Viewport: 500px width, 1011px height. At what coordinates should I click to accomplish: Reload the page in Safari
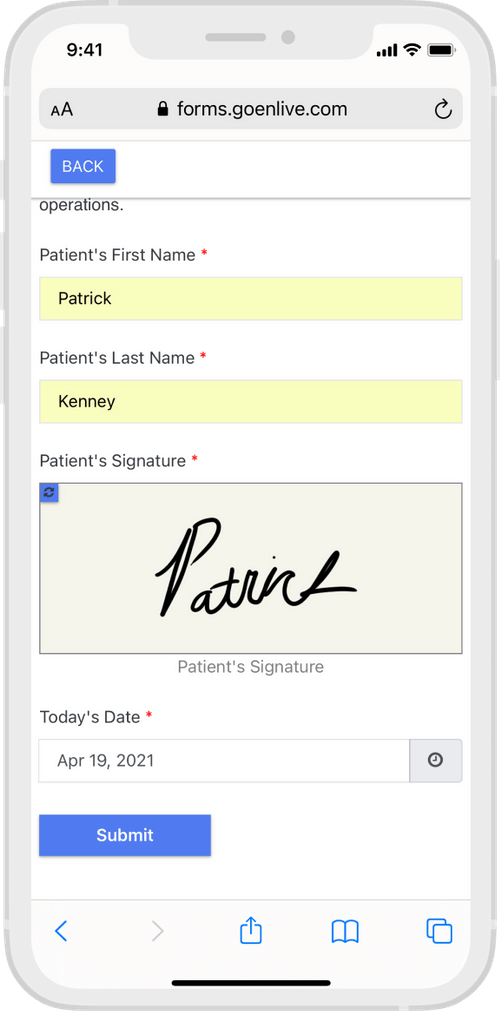point(443,109)
